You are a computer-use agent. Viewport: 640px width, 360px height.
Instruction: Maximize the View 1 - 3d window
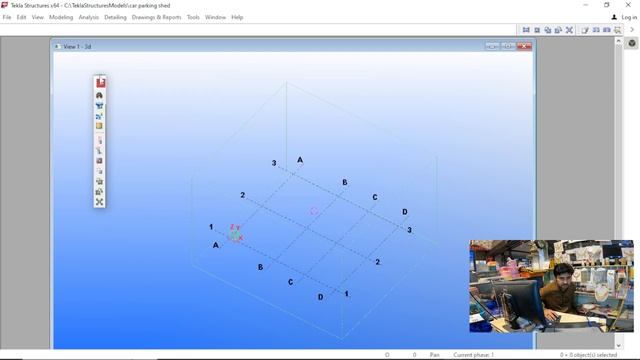(508, 46)
